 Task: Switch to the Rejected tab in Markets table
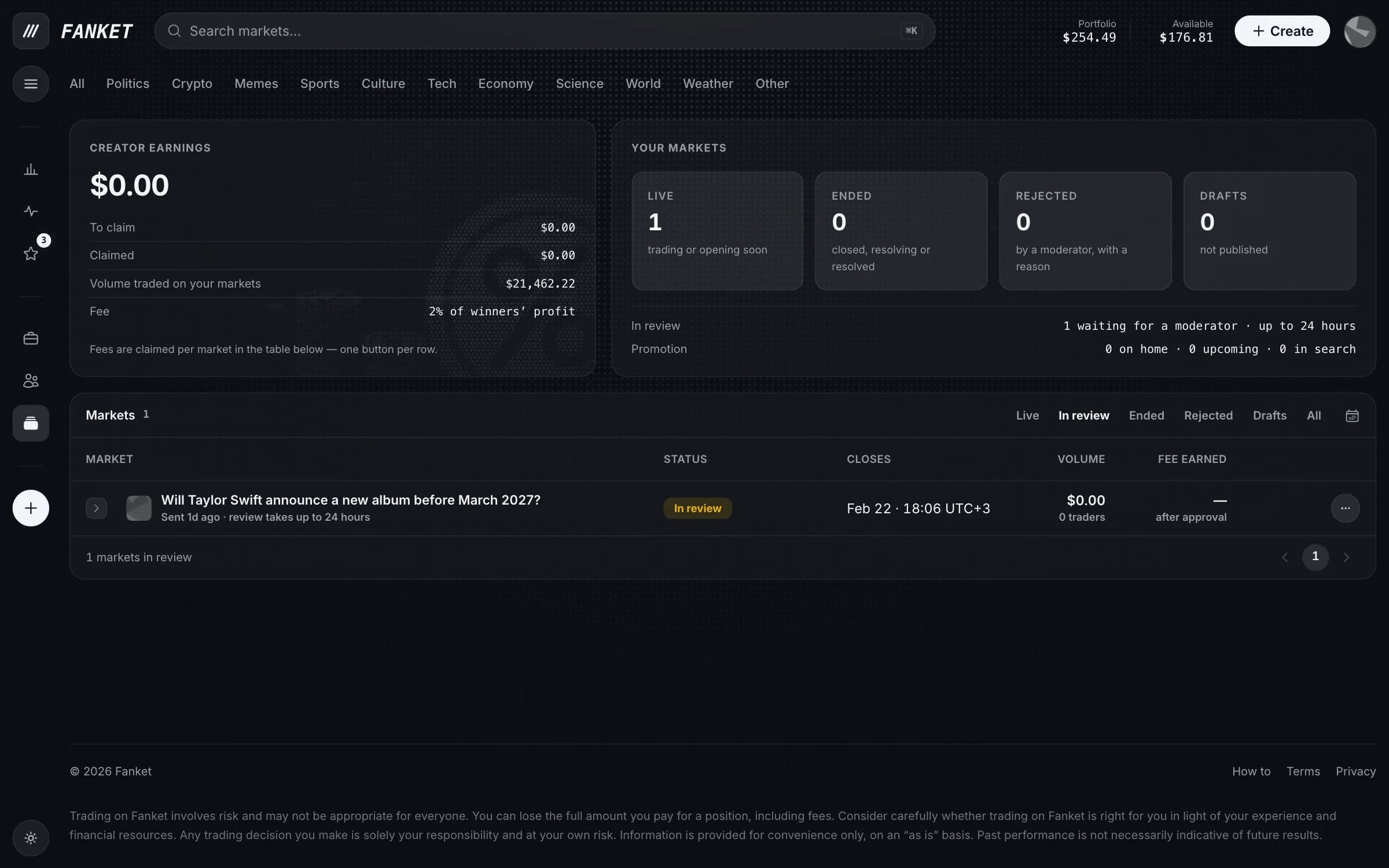point(1208,415)
